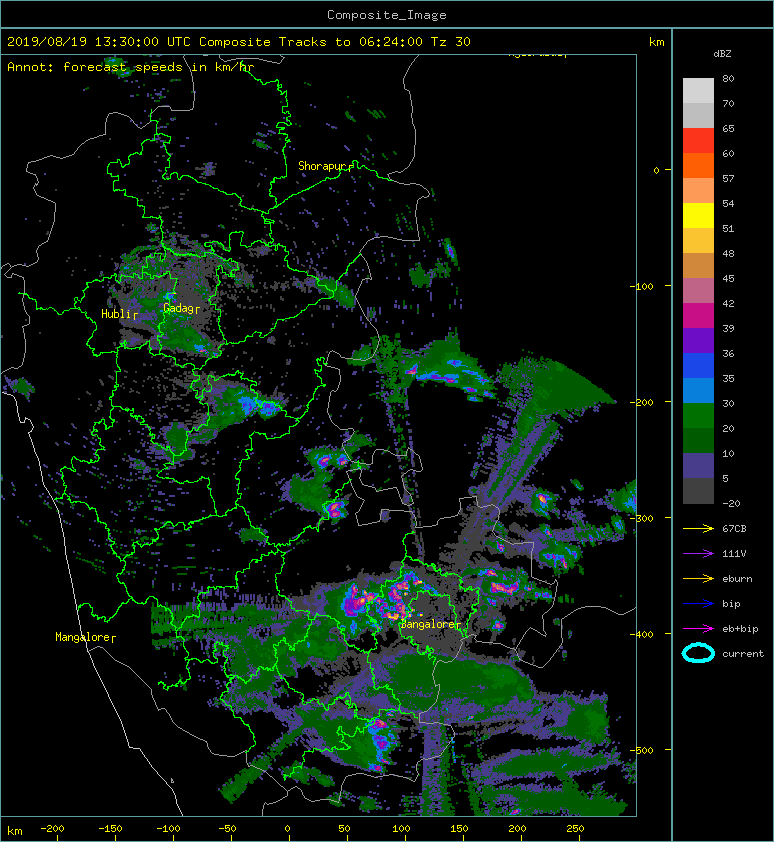Click the brown 45–48 dBZ swatch
Image resolution: width=774 pixels, height=842 pixels.
[x=698, y=265]
